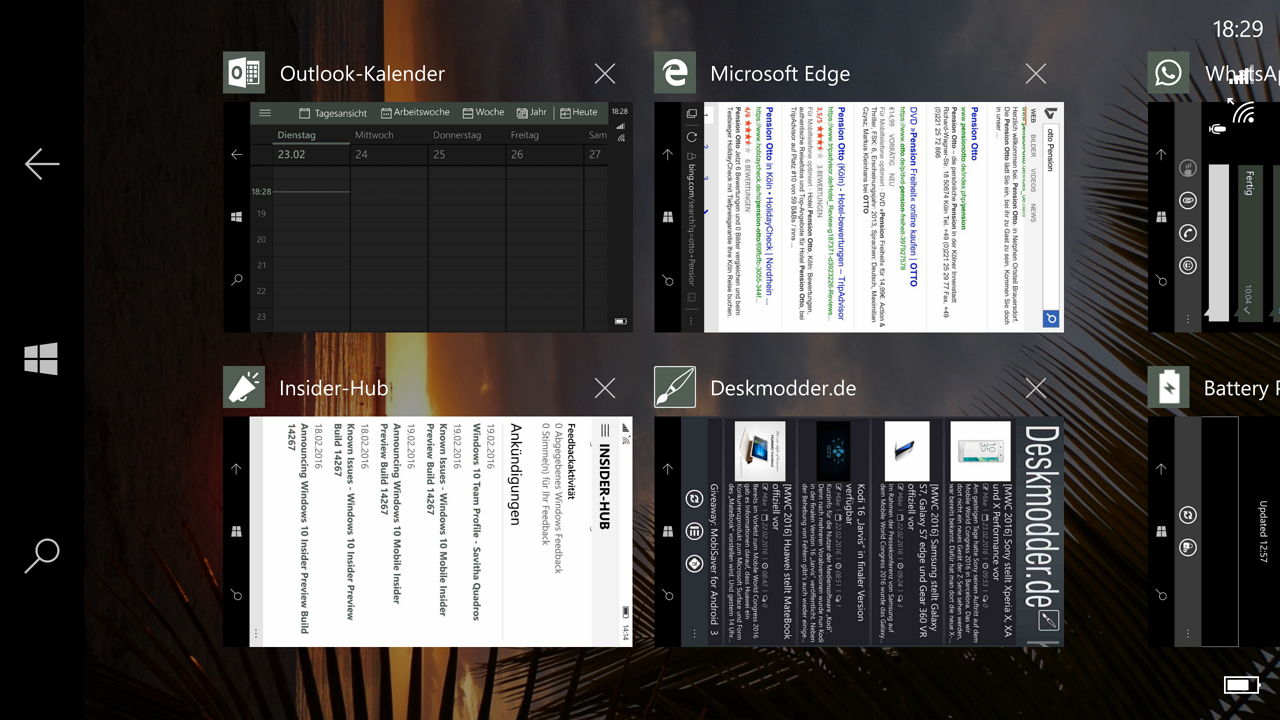Tap the search magnifier button
The image size is (1280, 720).
pyautogui.click(x=42, y=555)
